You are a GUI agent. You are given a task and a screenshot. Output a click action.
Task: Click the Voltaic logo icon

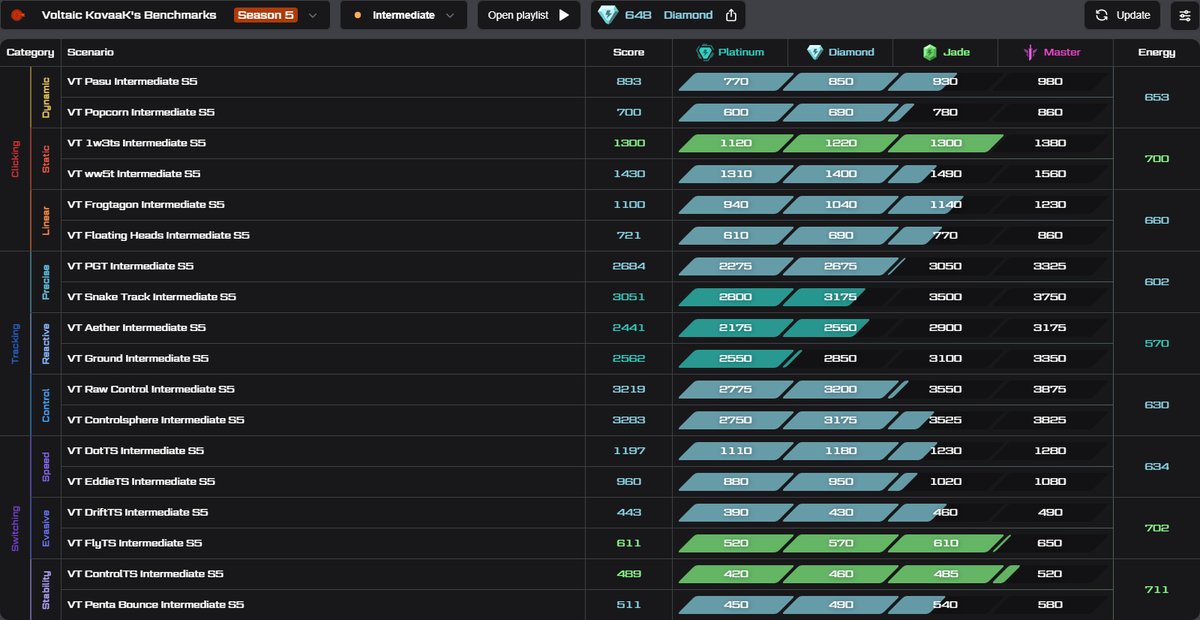pyautogui.click(x=18, y=15)
